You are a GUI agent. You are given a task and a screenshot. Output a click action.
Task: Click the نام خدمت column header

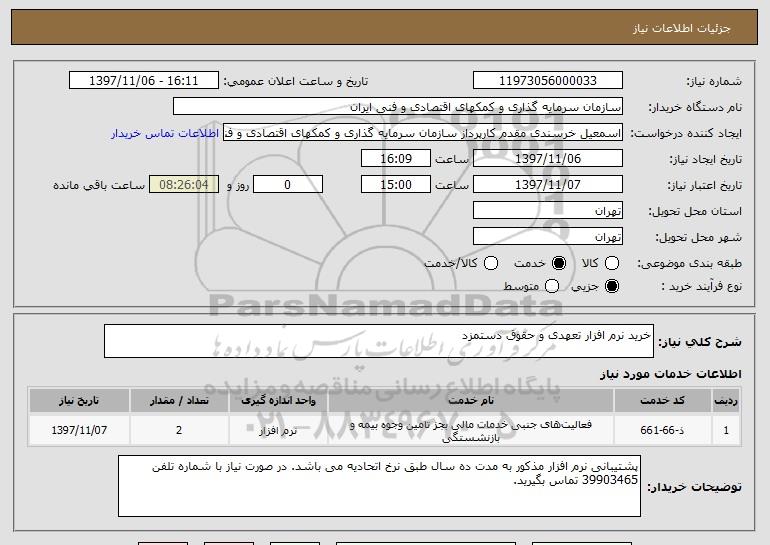(x=470, y=401)
